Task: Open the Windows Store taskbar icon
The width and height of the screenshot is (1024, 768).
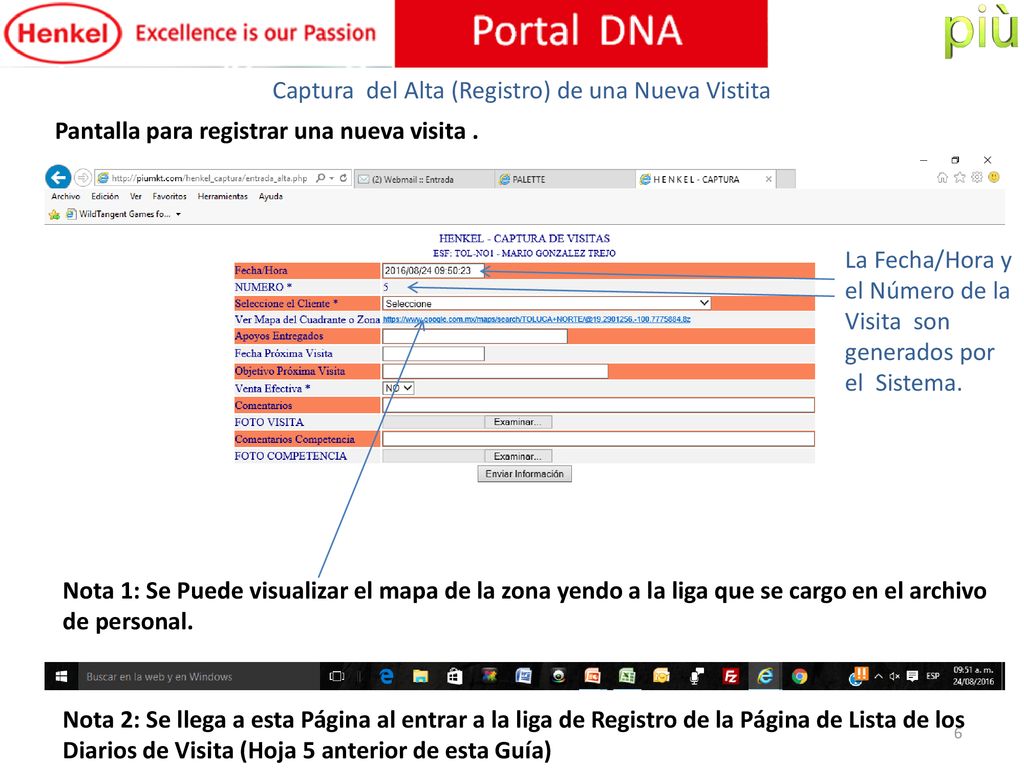Action: 455,677
